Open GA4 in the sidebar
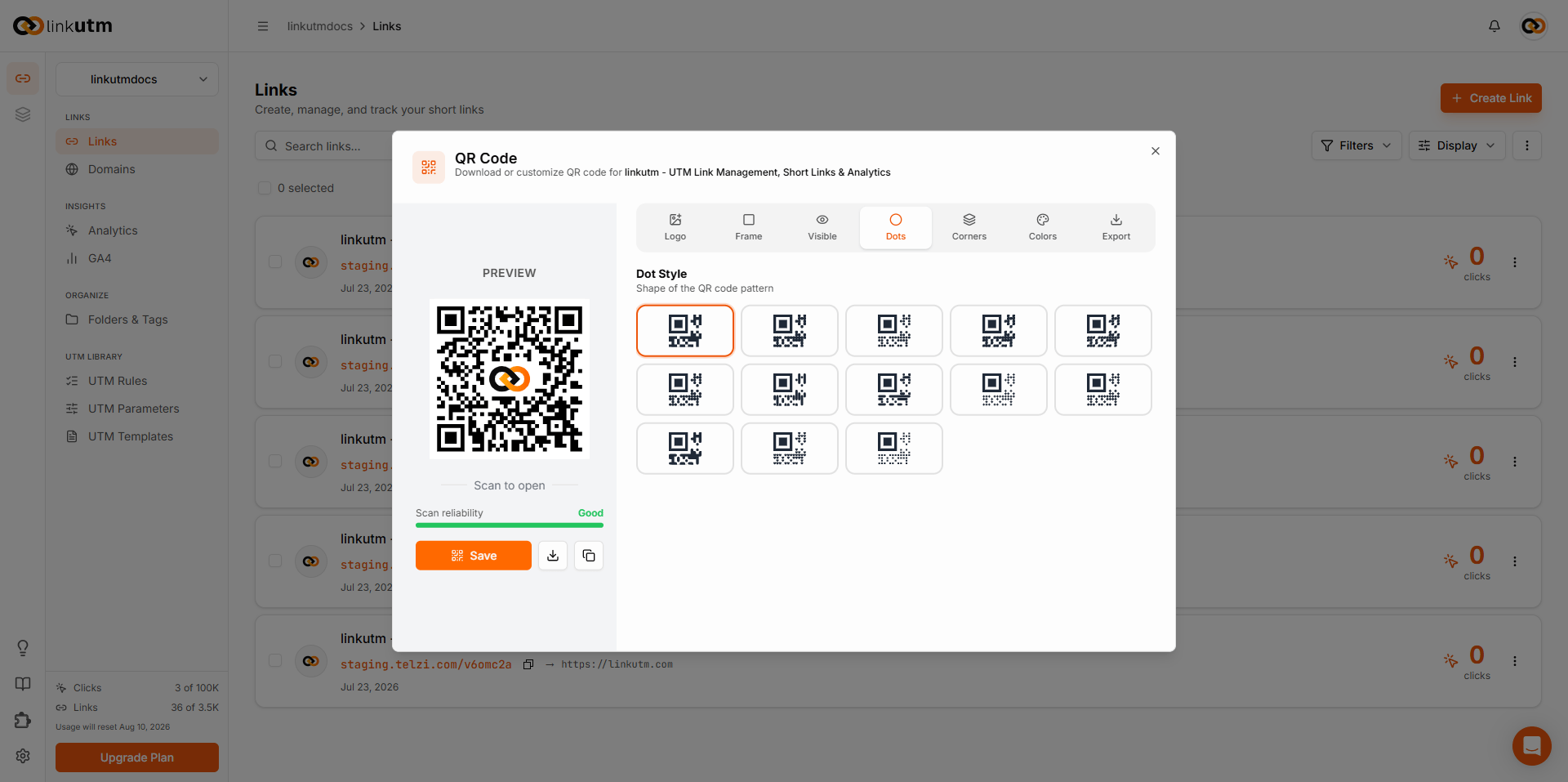The height and width of the screenshot is (782, 1568). click(137, 258)
